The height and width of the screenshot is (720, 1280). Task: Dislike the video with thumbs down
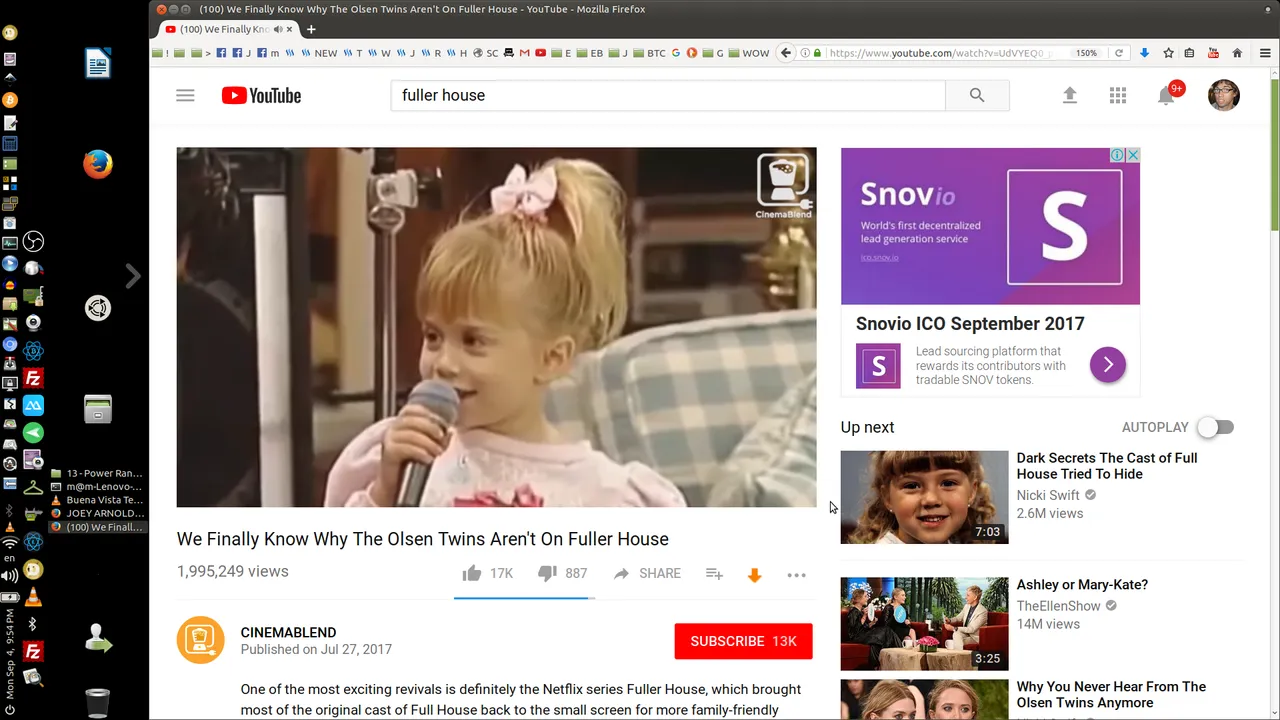[x=547, y=573]
